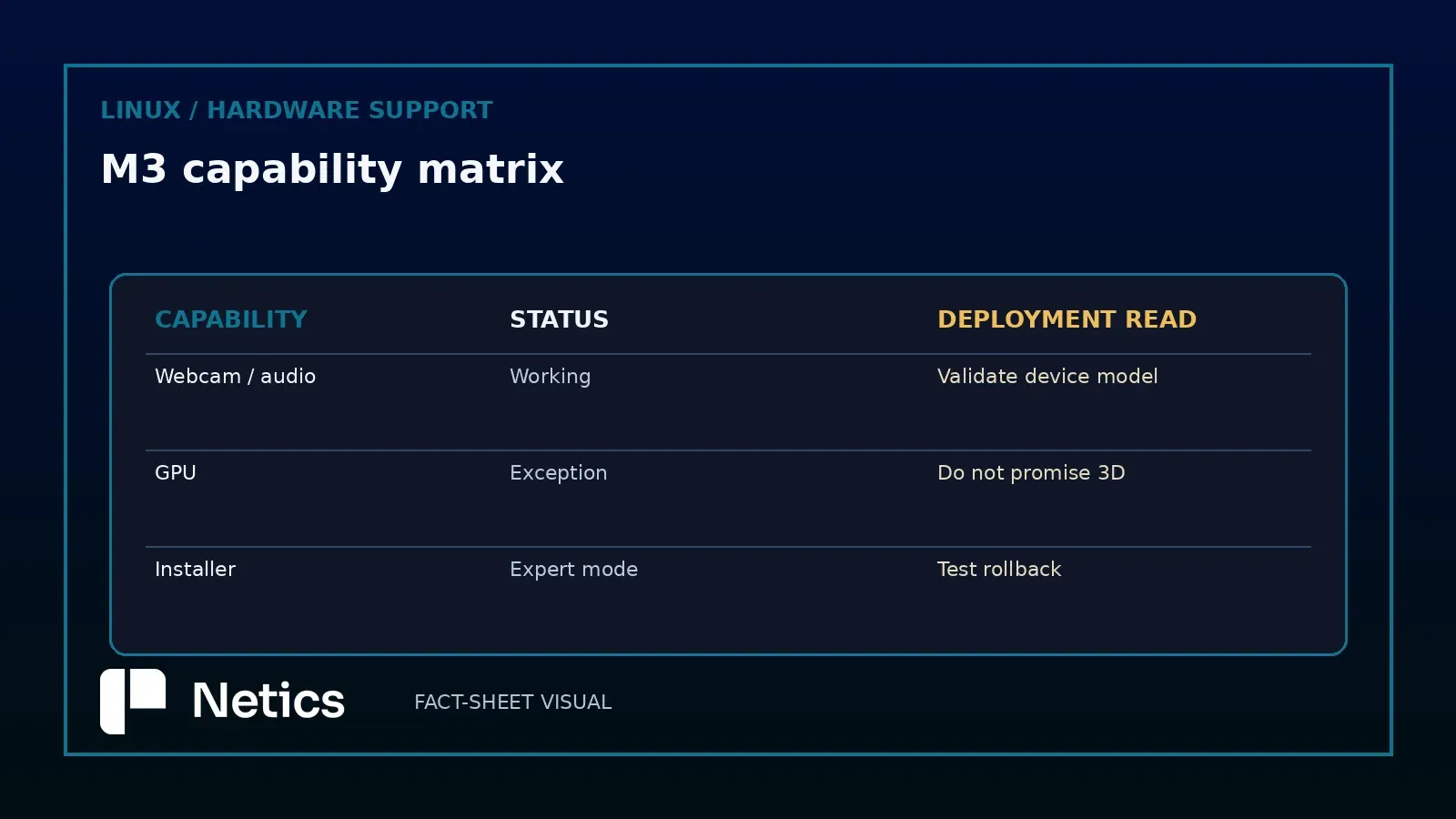This screenshot has width=1456, height=819.
Task: Click the Netics logo icon
Action: point(133,702)
